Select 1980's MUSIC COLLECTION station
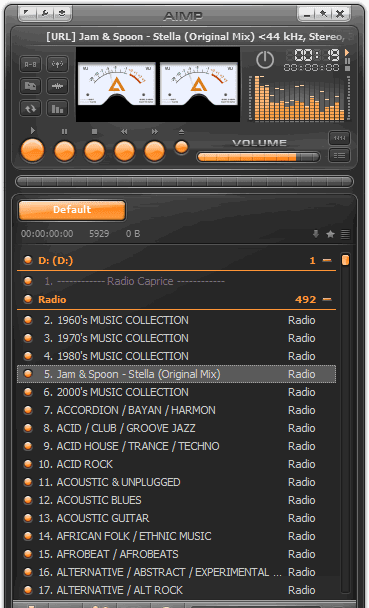The image size is (369, 608). (x=176, y=356)
